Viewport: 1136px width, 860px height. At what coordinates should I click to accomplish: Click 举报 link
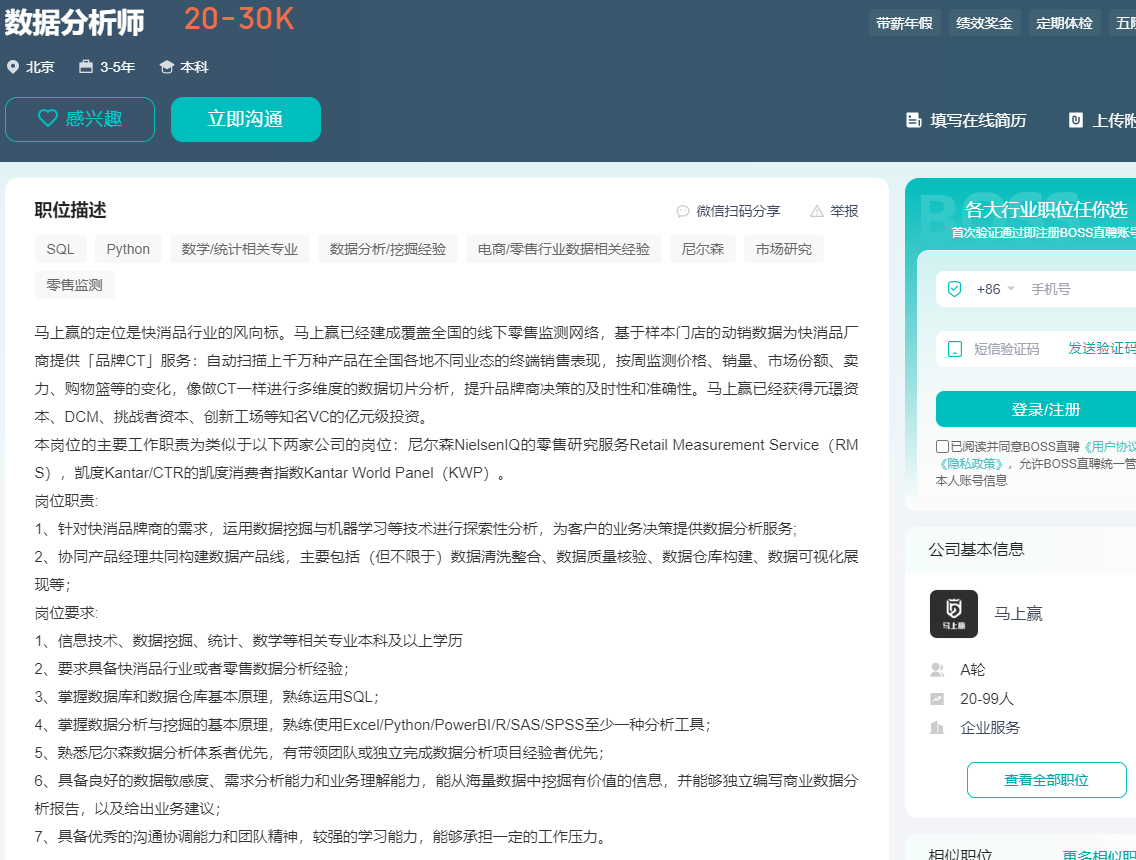click(x=844, y=212)
